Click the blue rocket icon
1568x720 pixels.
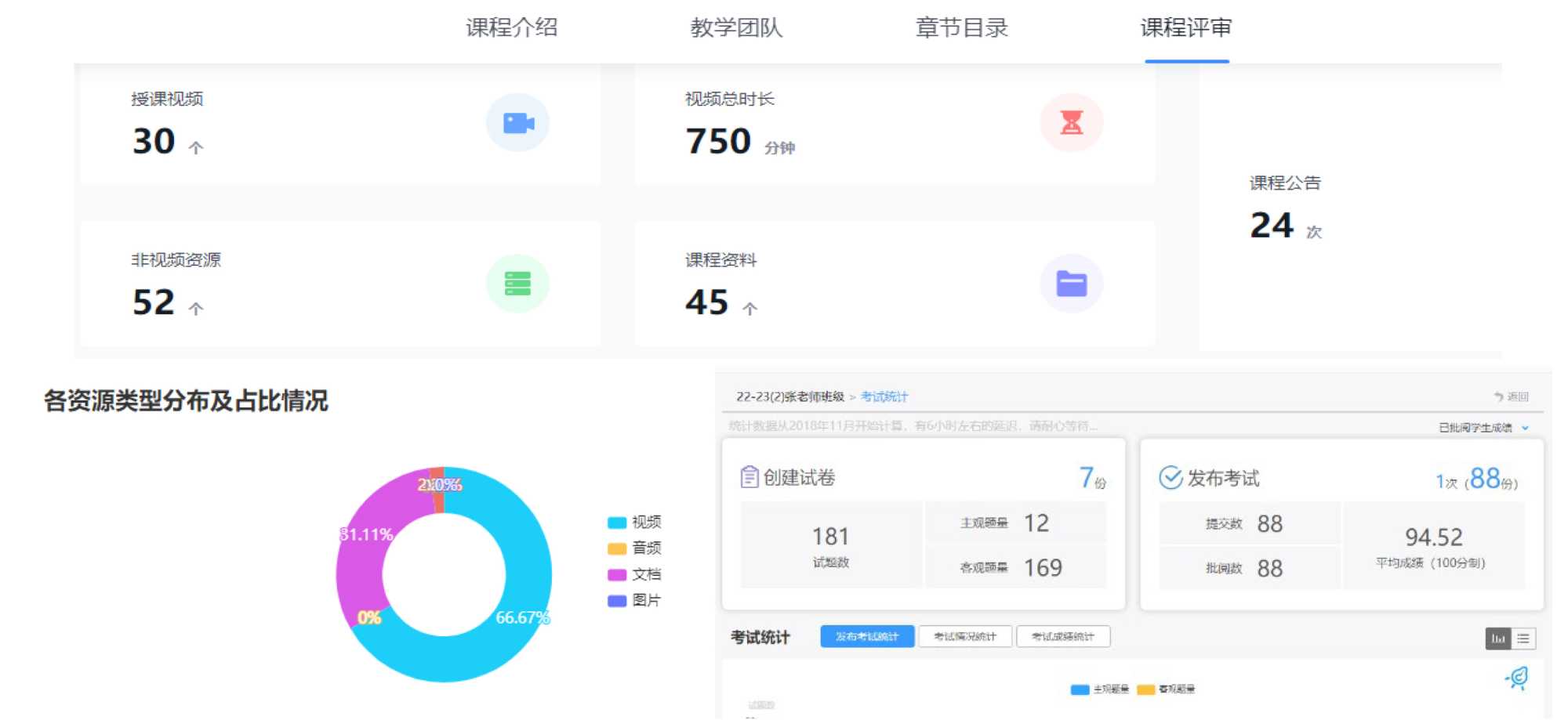(x=1518, y=678)
